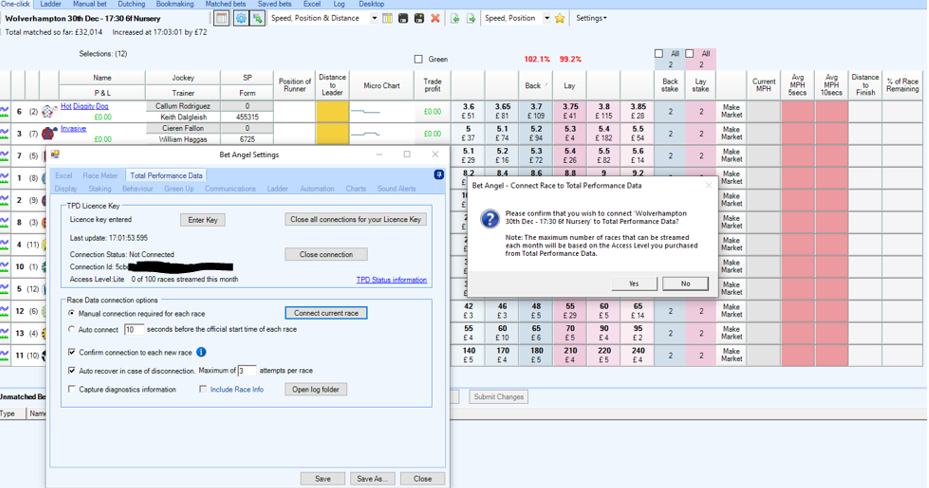Click the maximum attempts per race field
Viewport: 929px width, 488px height.
[247, 371]
